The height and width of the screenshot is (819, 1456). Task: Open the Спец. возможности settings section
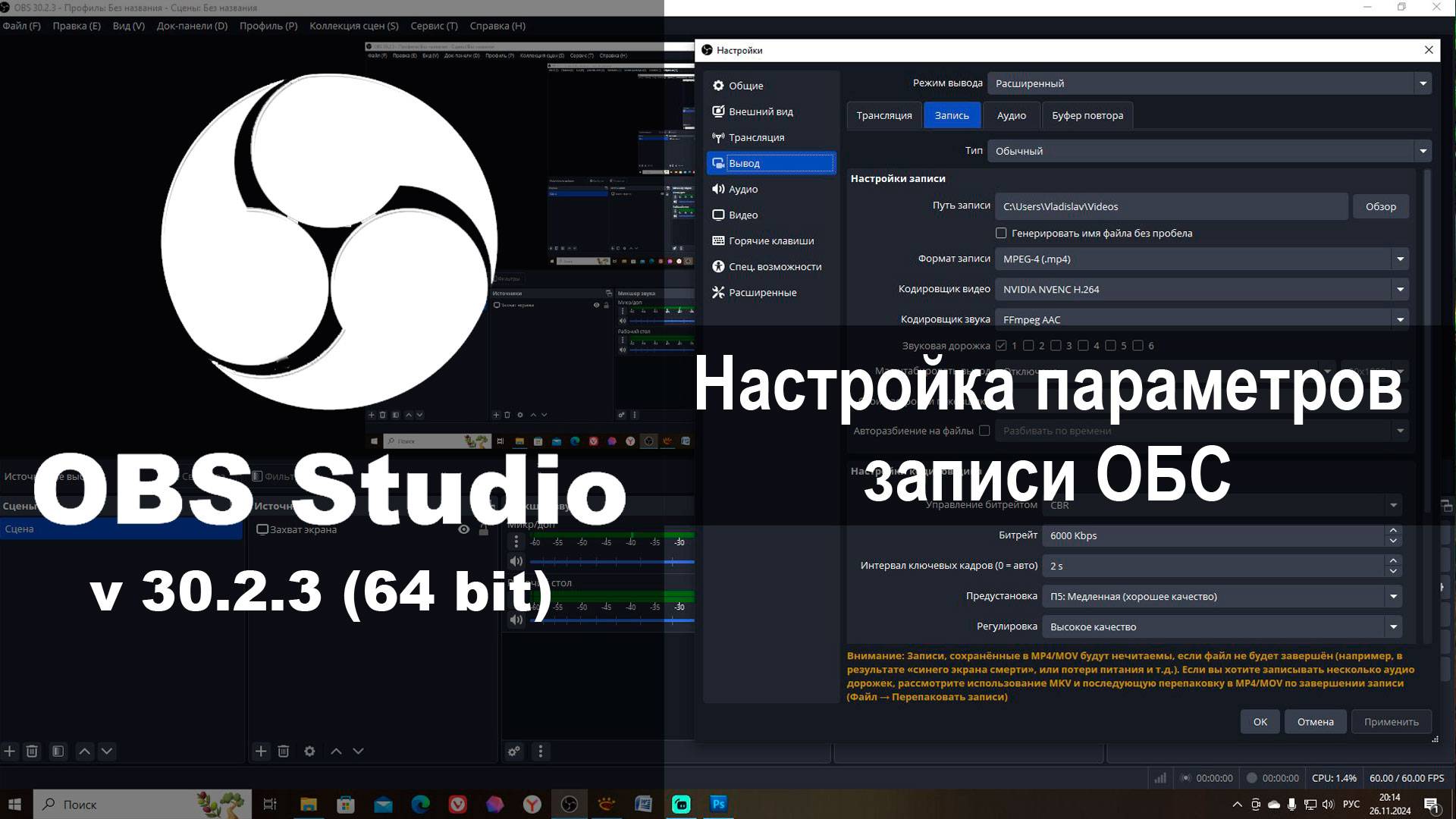coord(774,267)
